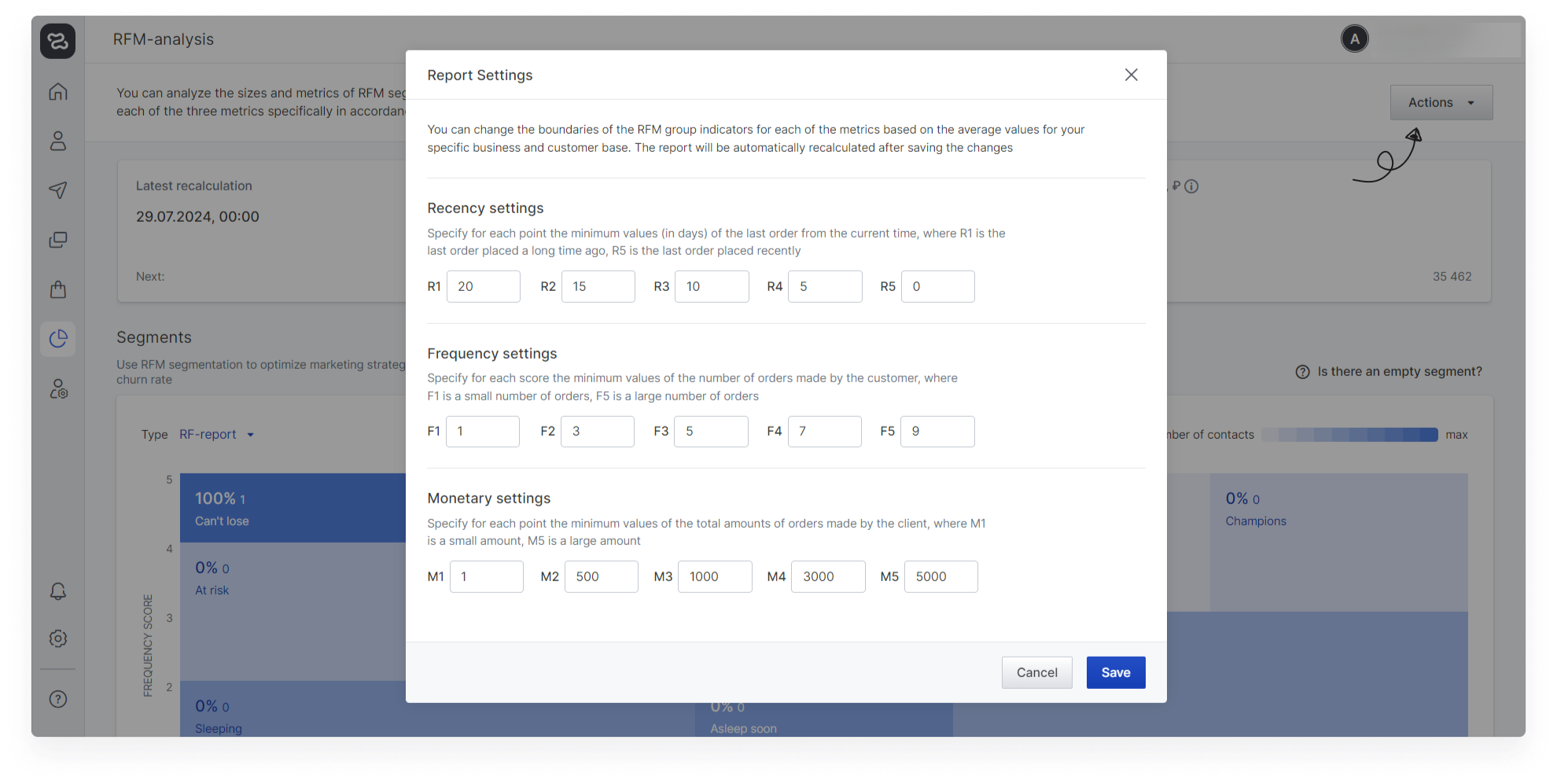Focus the R3 recency input field
The width and height of the screenshot is (1557, 784).
711,287
